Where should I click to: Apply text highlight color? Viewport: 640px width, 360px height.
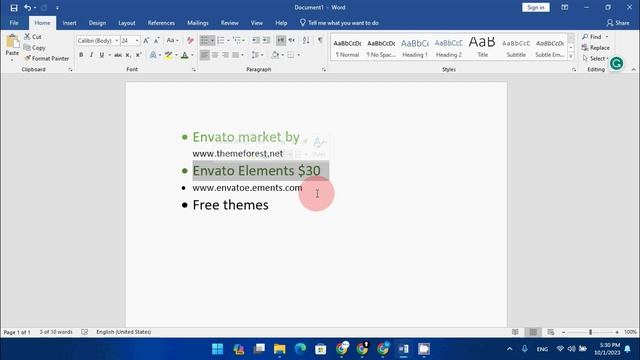[168, 55]
